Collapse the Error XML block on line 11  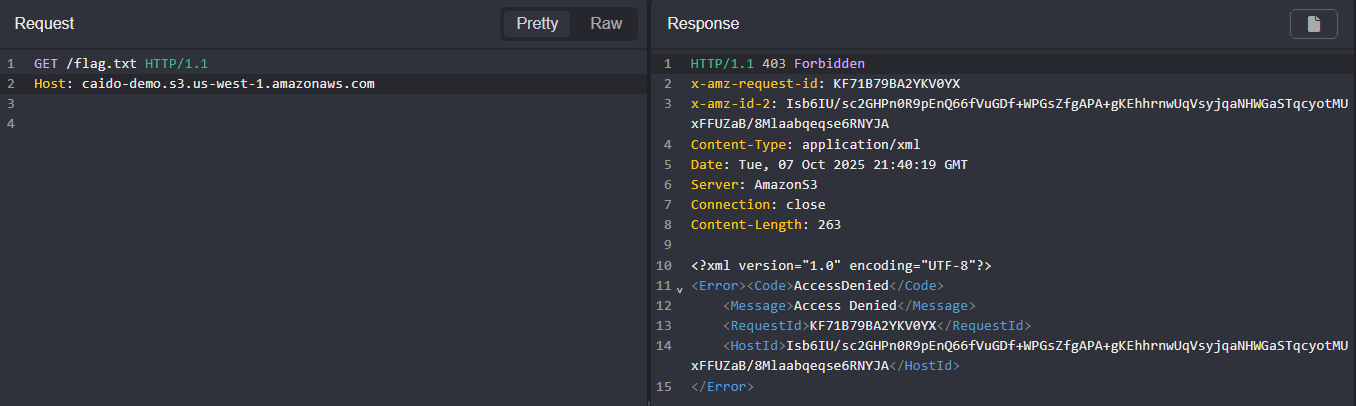[x=681, y=287]
